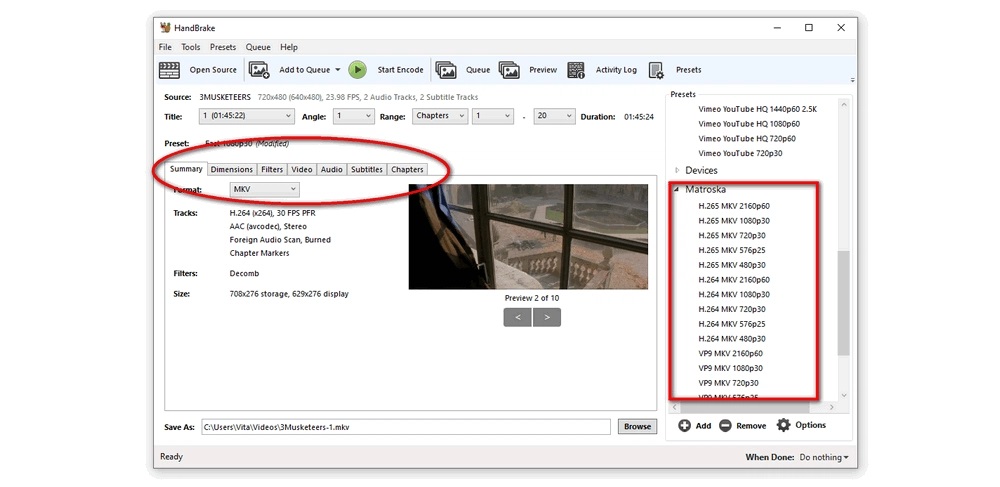Click the Start Encode label

[x=401, y=70]
